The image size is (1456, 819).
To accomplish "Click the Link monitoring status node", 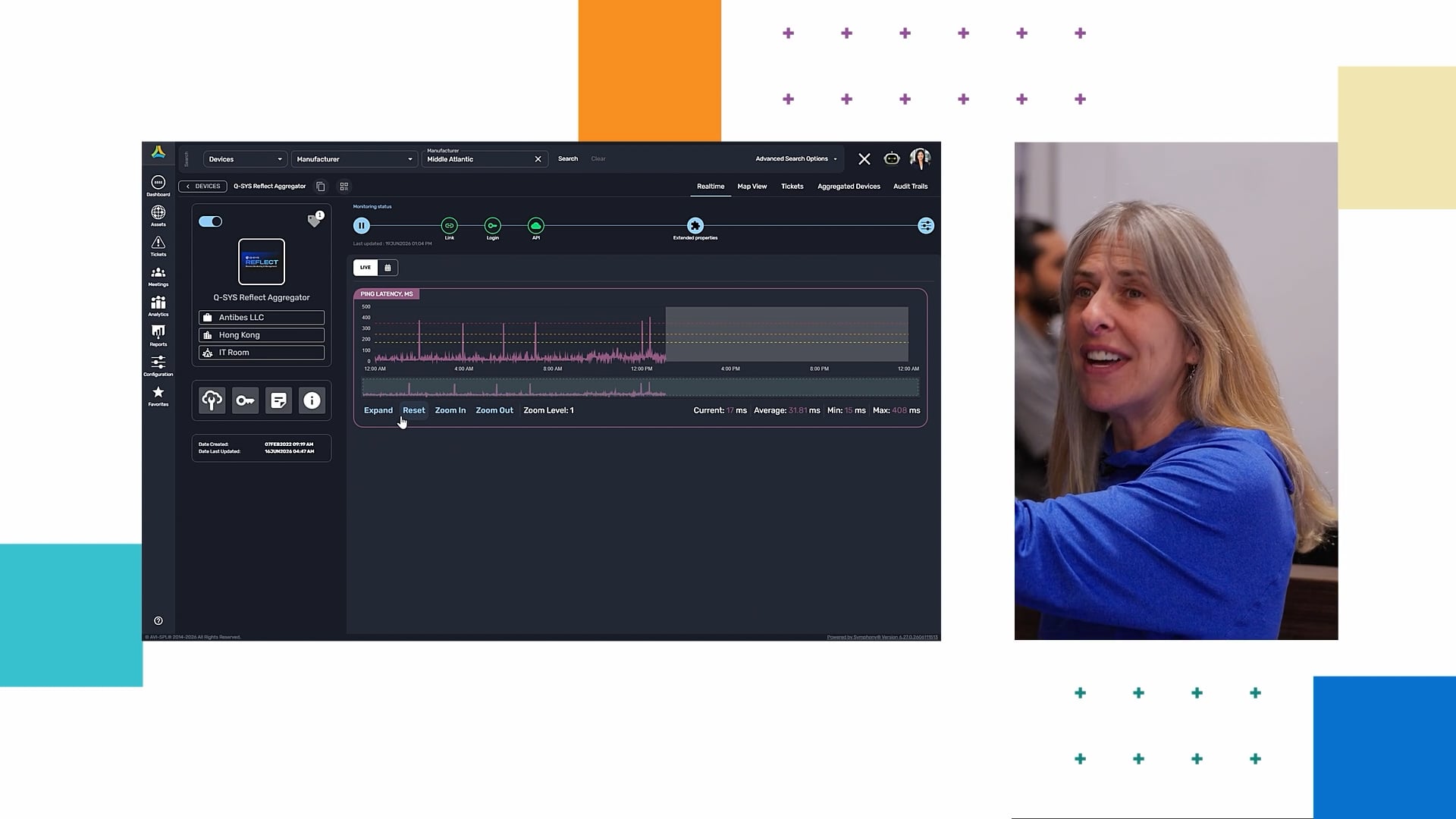I will pyautogui.click(x=450, y=225).
